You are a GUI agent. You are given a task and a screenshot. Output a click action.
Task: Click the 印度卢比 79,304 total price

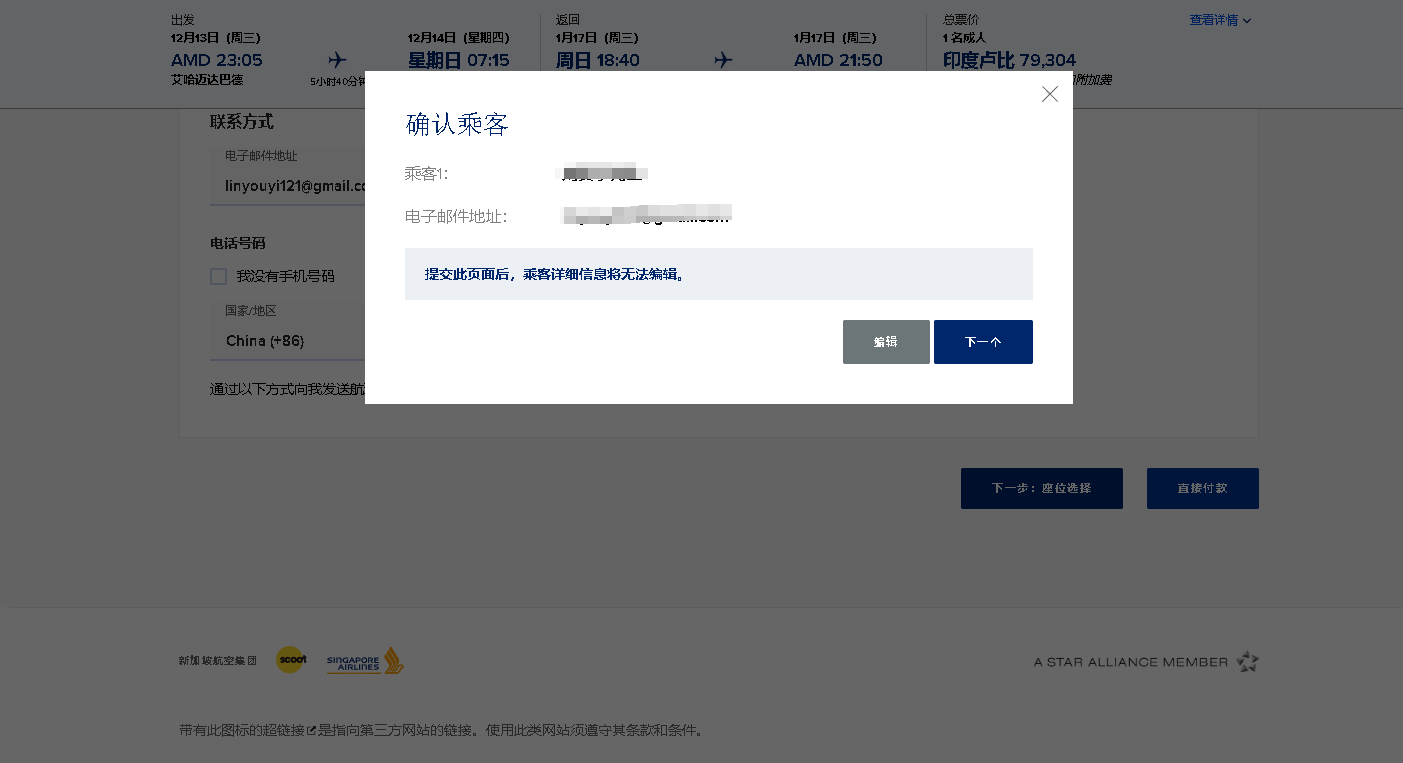coord(1009,60)
